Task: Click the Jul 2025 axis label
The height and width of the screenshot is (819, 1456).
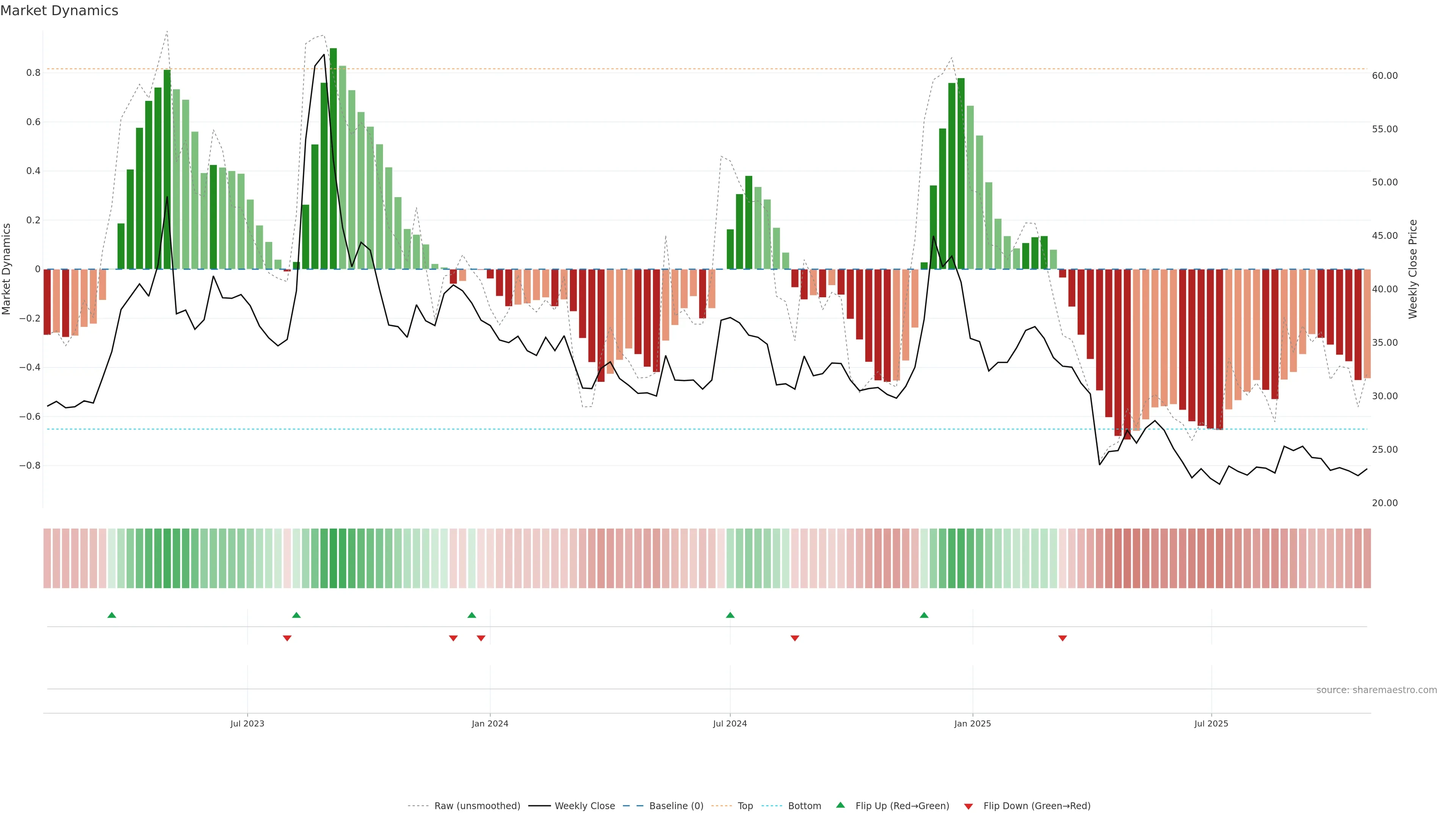Action: pos(1211,723)
